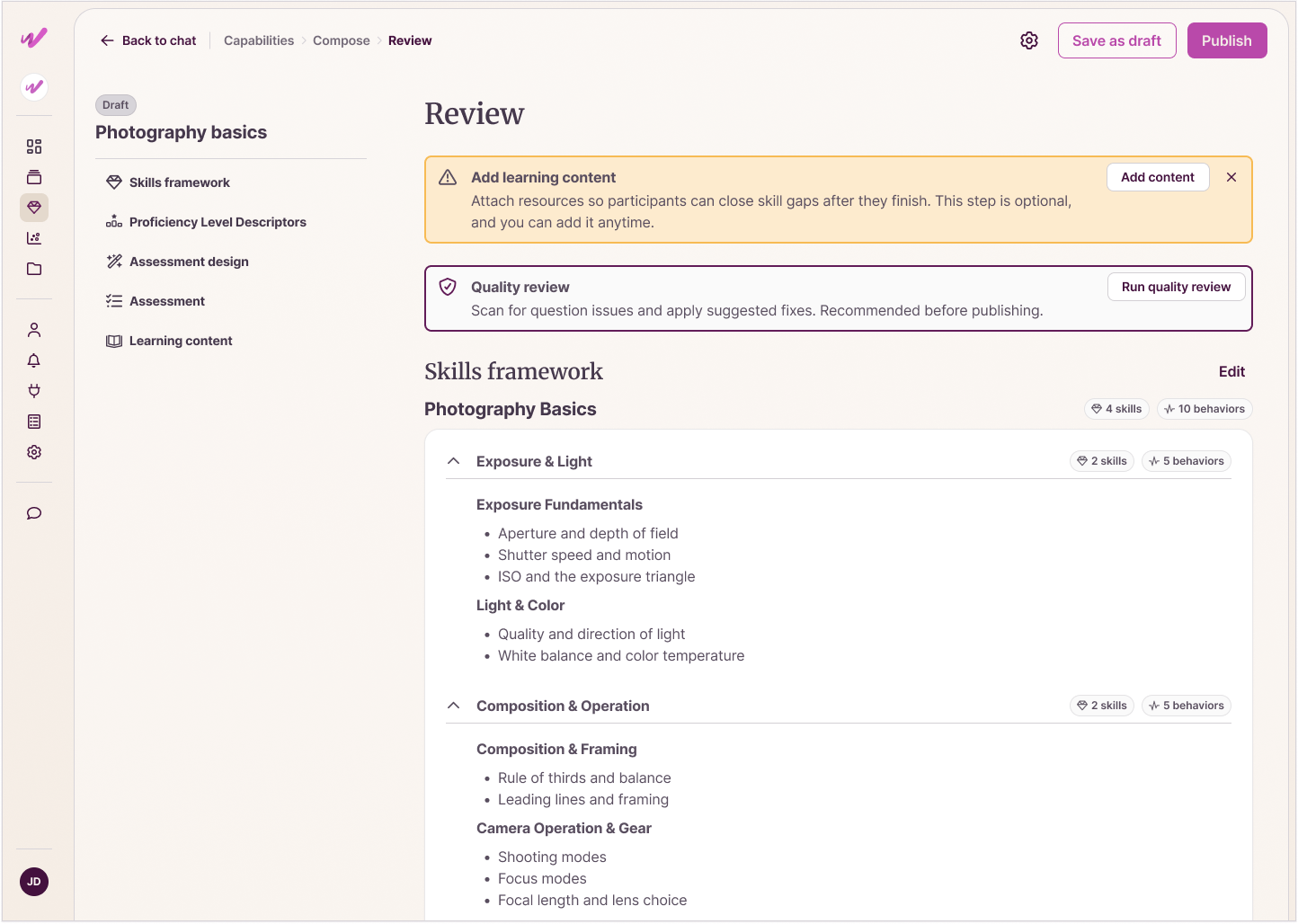Click the app logo at top of sidebar
Viewport: 1298px width, 924px height.
(34, 38)
